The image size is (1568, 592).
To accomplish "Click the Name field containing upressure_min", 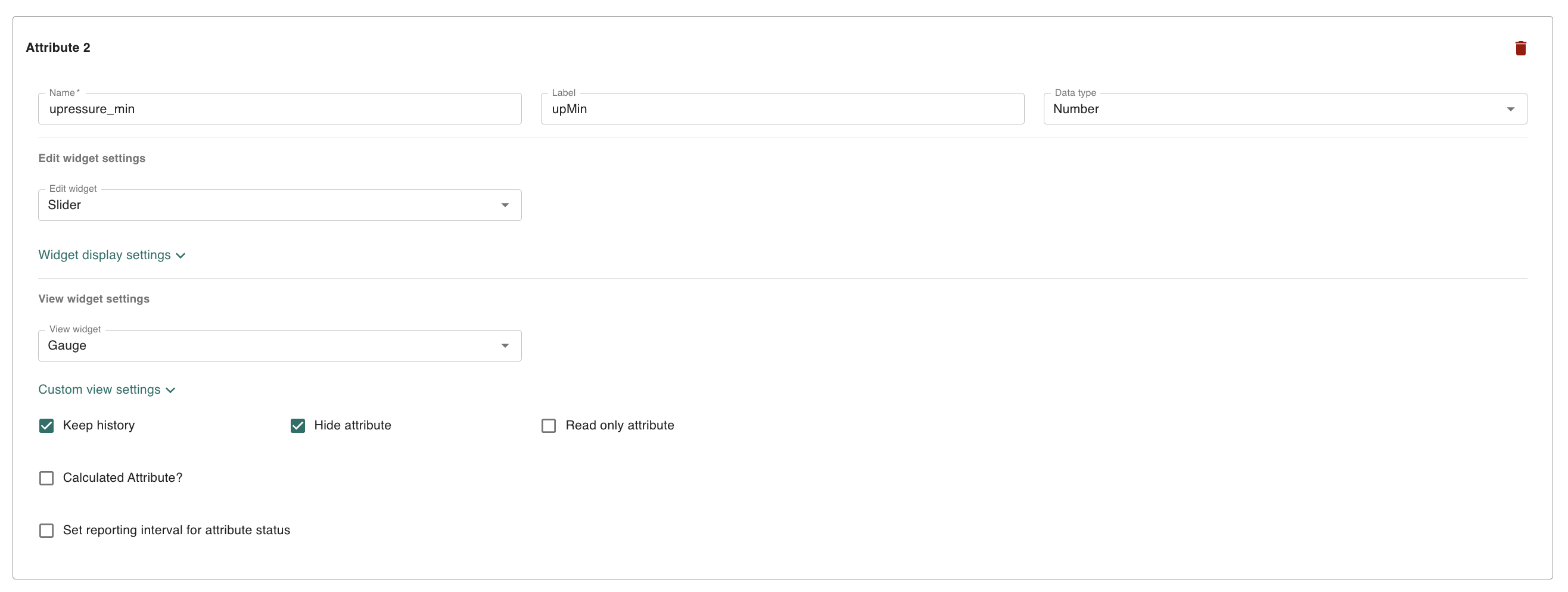I will (x=279, y=110).
